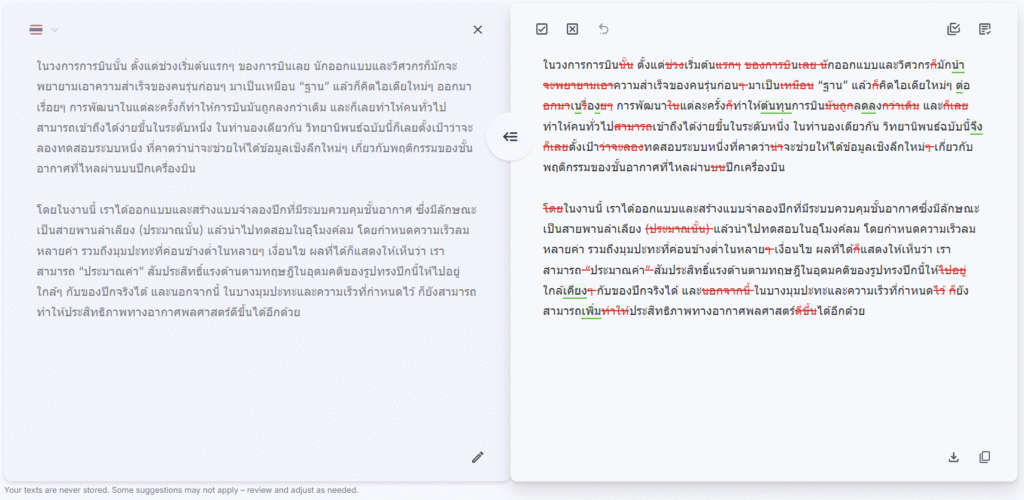The width and height of the screenshot is (1024, 500).
Task: Transfer result to source with the arrow button
Action: click(510, 136)
